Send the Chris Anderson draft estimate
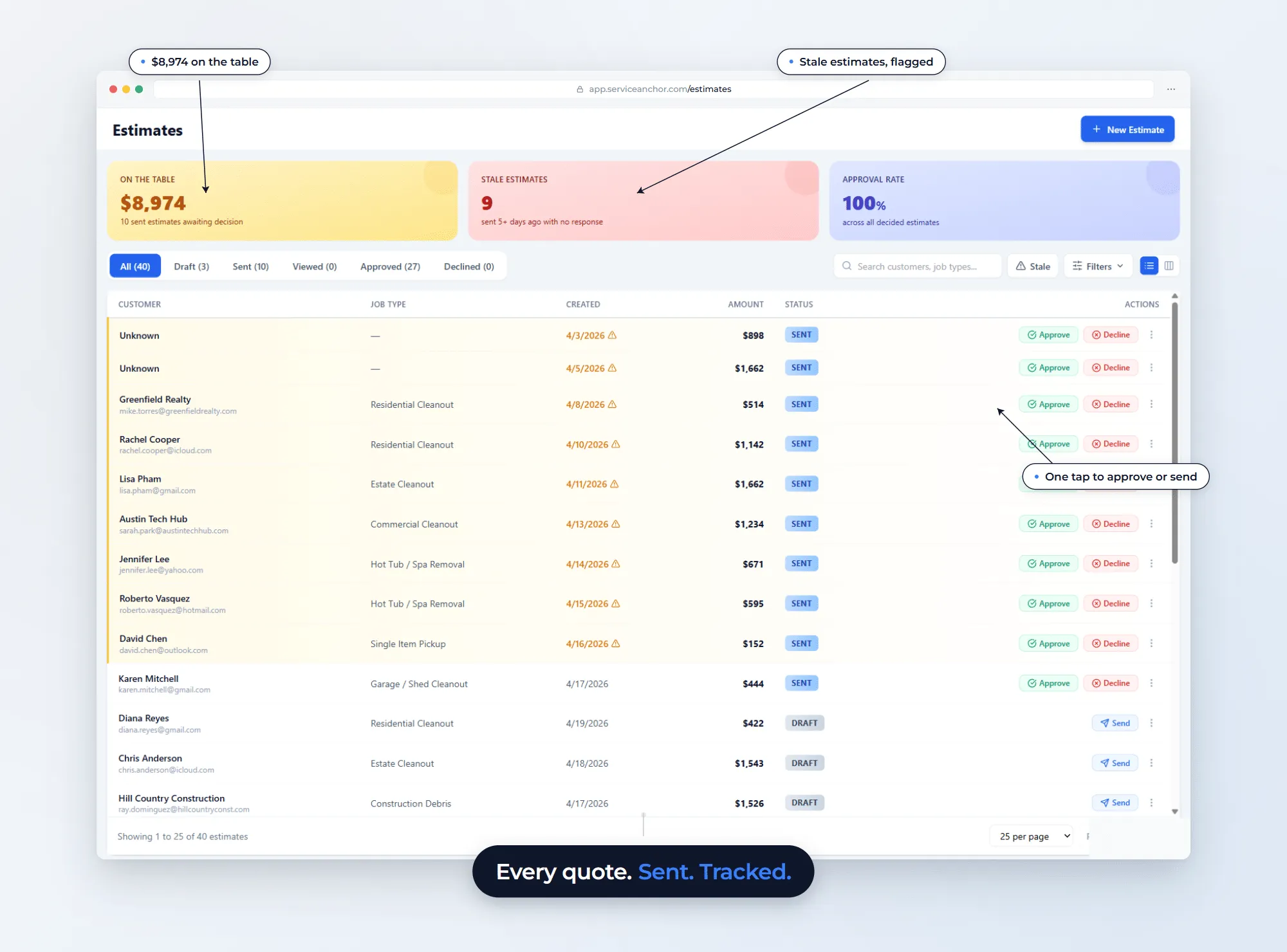 [x=1115, y=763]
